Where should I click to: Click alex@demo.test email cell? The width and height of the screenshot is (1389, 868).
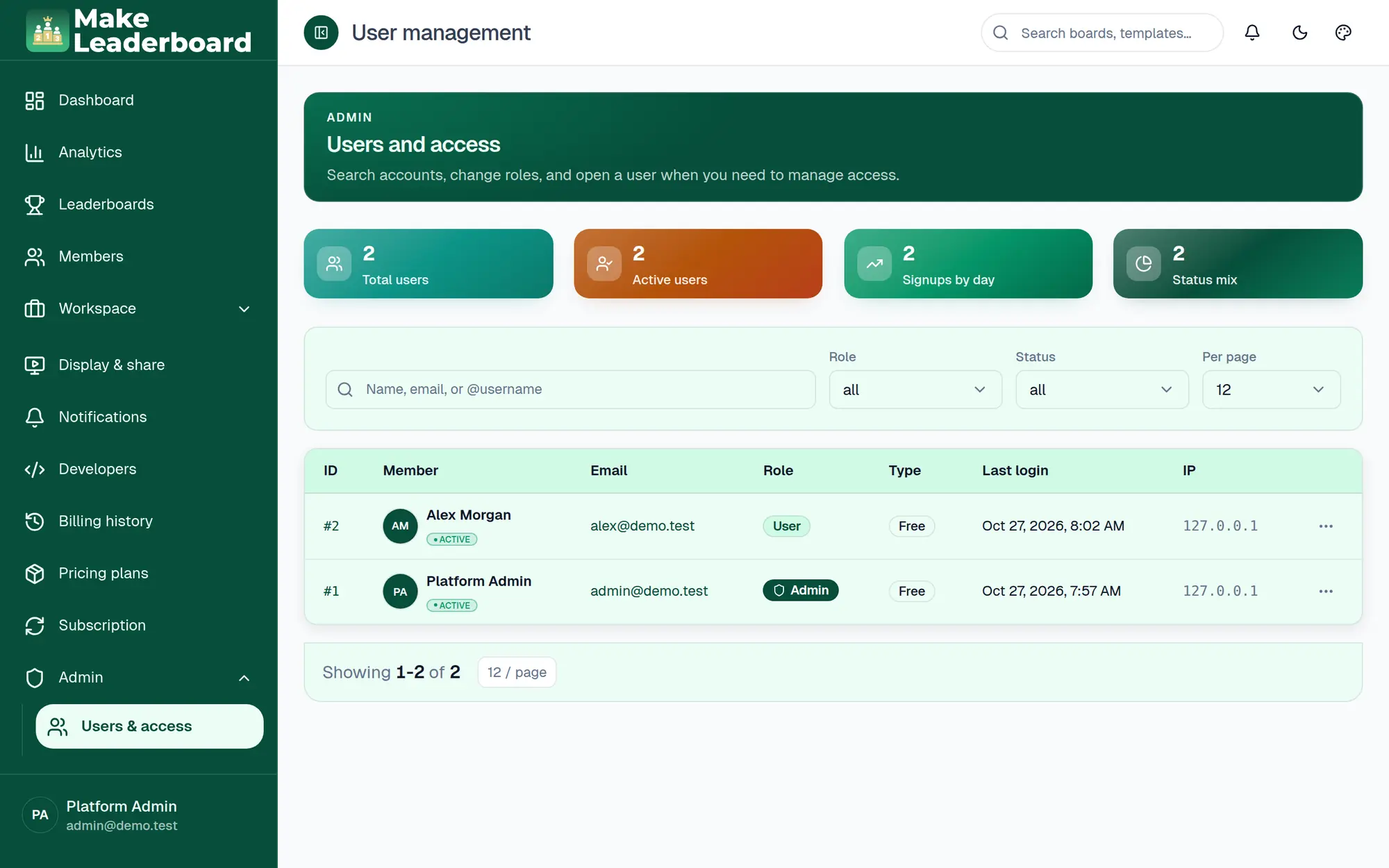click(x=642, y=526)
